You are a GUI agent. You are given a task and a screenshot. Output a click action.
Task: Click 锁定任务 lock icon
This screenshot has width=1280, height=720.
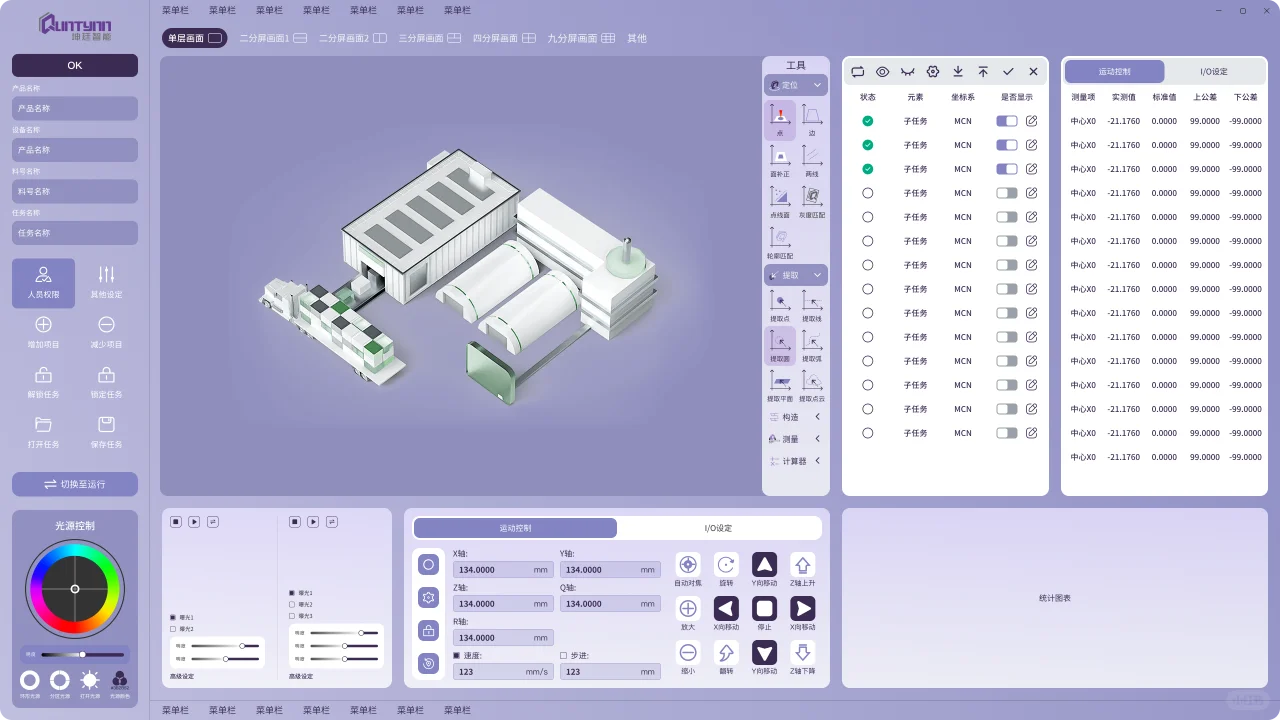106,375
